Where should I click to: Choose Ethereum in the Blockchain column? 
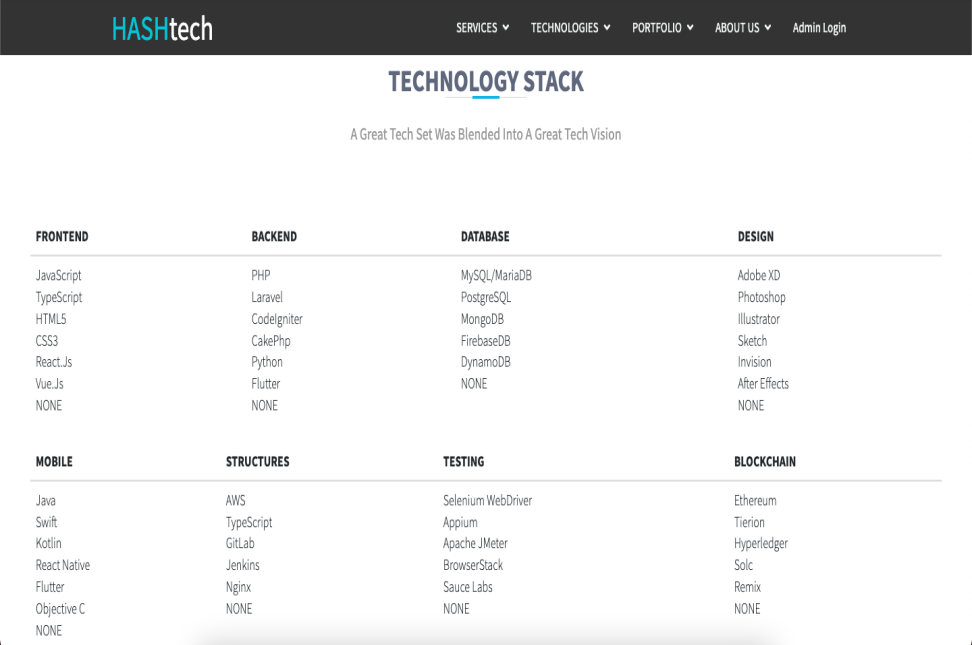pyautogui.click(x=755, y=501)
